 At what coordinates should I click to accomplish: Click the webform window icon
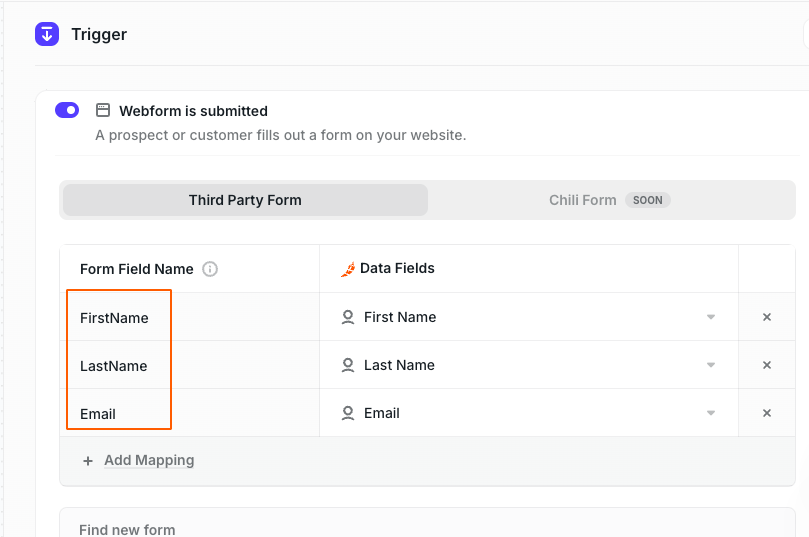(x=103, y=110)
